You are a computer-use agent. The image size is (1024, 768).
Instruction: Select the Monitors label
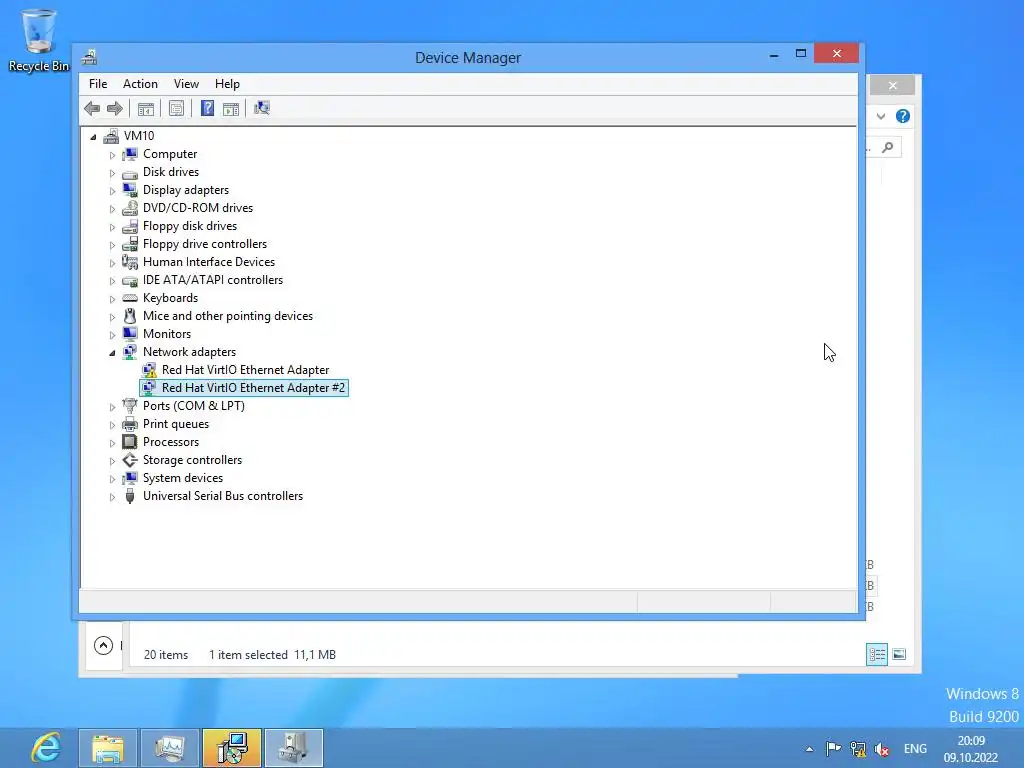167,334
